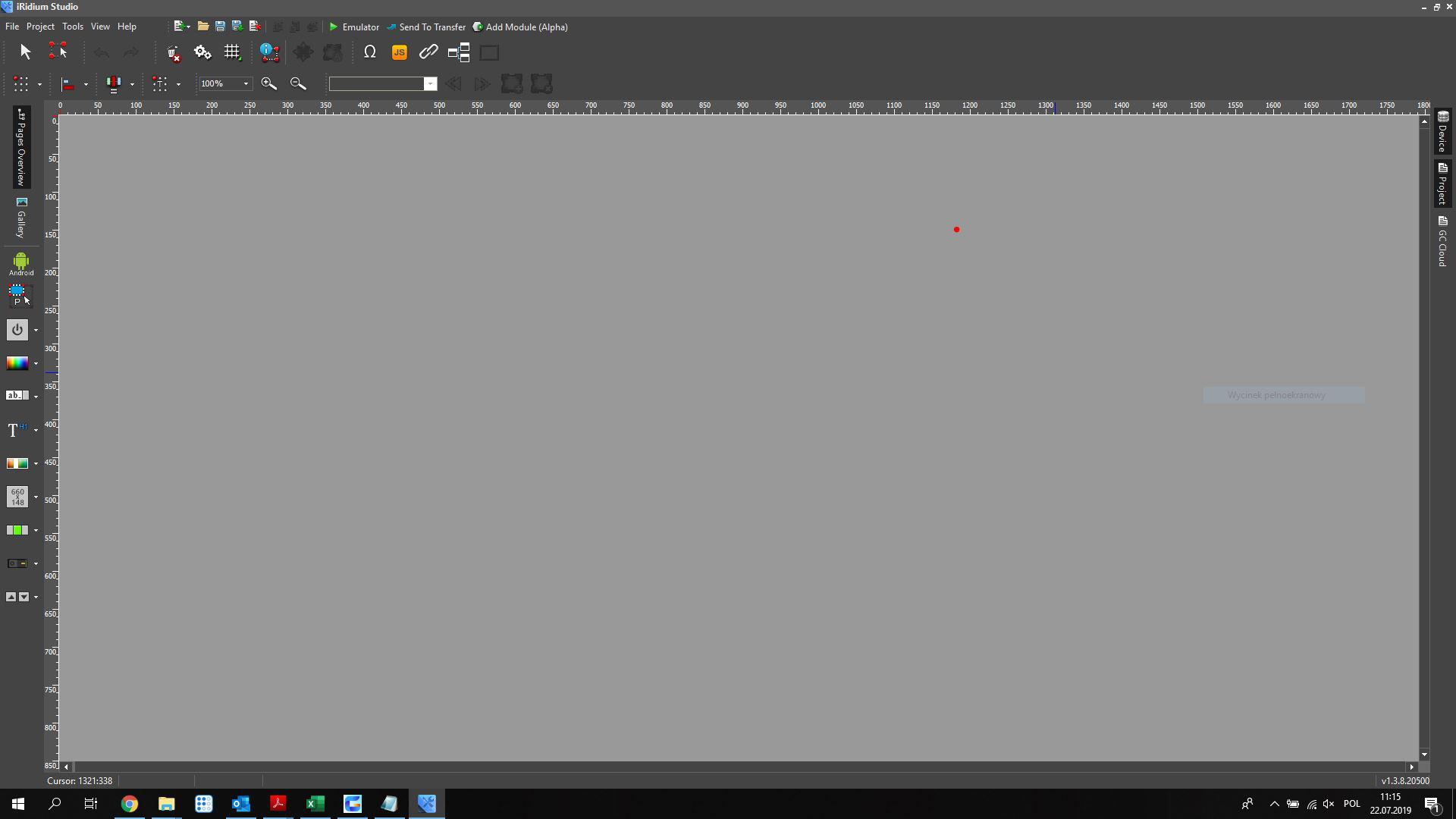Click the trash delete icon
Viewport: 1456px width, 819px height.
[x=173, y=53]
